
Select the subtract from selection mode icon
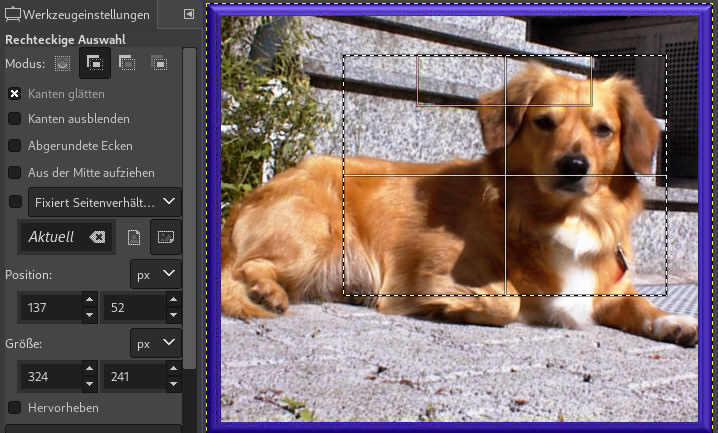pyautogui.click(x=127, y=63)
